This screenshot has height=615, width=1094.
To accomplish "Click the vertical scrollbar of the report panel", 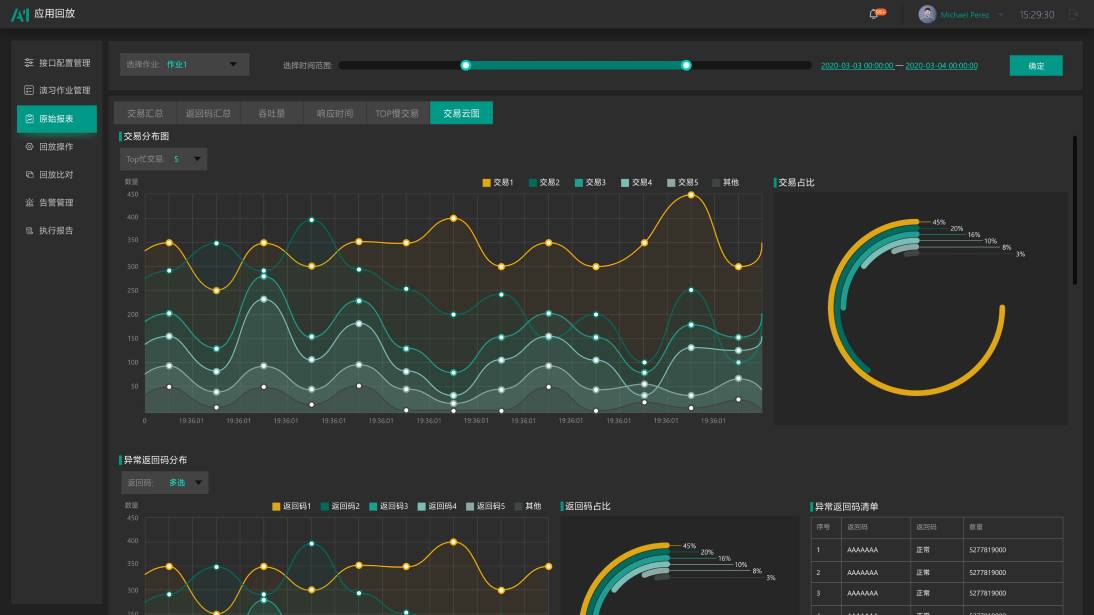I will tap(1074, 210).
